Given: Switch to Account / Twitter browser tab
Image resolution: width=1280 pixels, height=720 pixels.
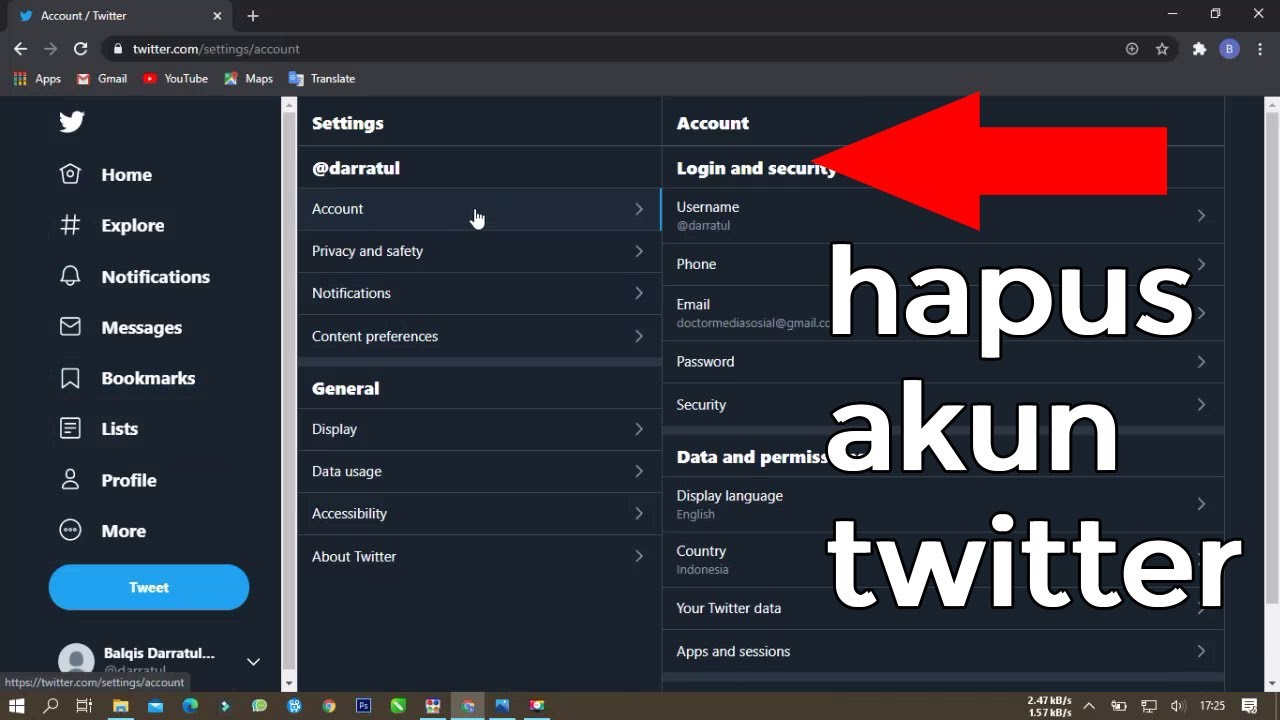Looking at the screenshot, I should [x=120, y=16].
